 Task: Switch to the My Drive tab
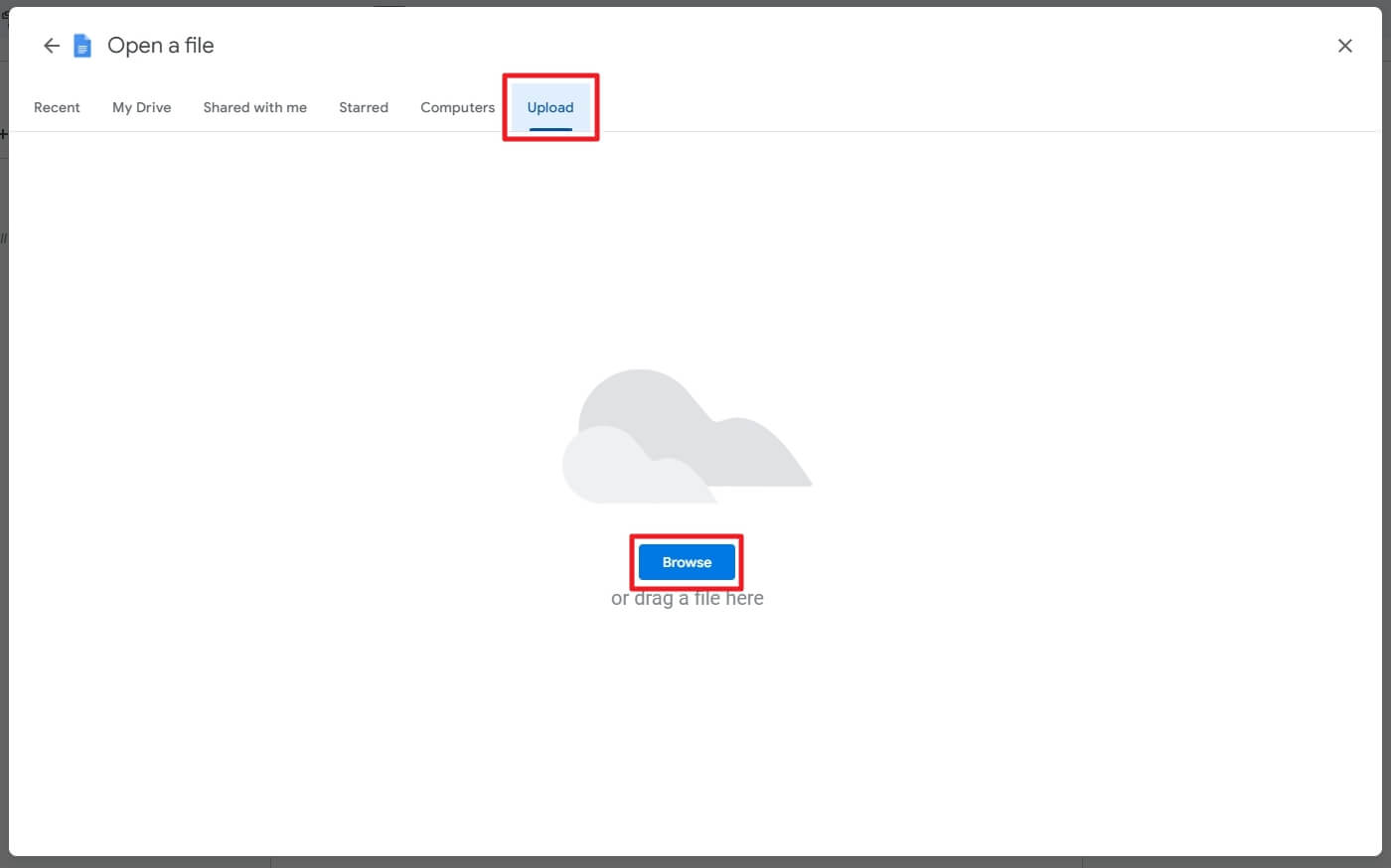point(141,107)
